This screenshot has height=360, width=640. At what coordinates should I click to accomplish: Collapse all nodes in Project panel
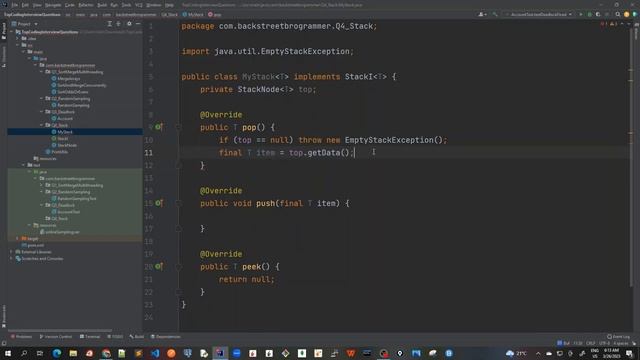pyautogui.click(x=118, y=24)
